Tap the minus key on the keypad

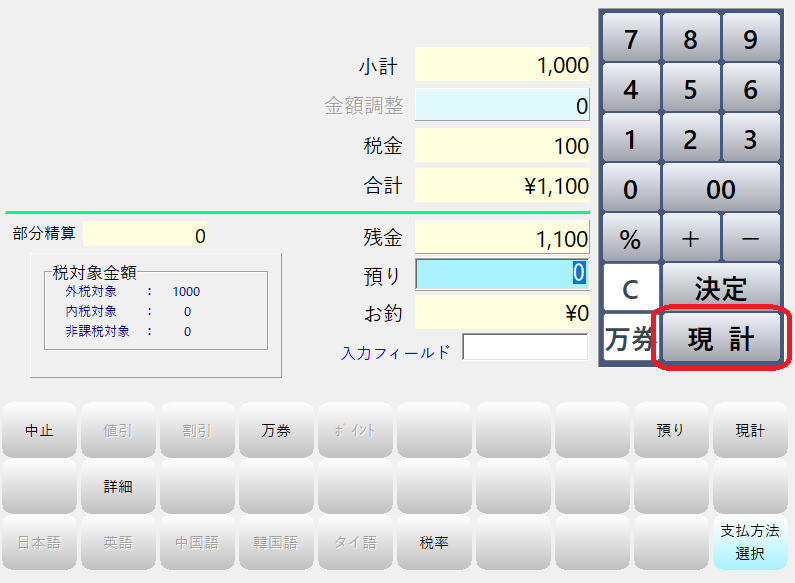coord(750,239)
